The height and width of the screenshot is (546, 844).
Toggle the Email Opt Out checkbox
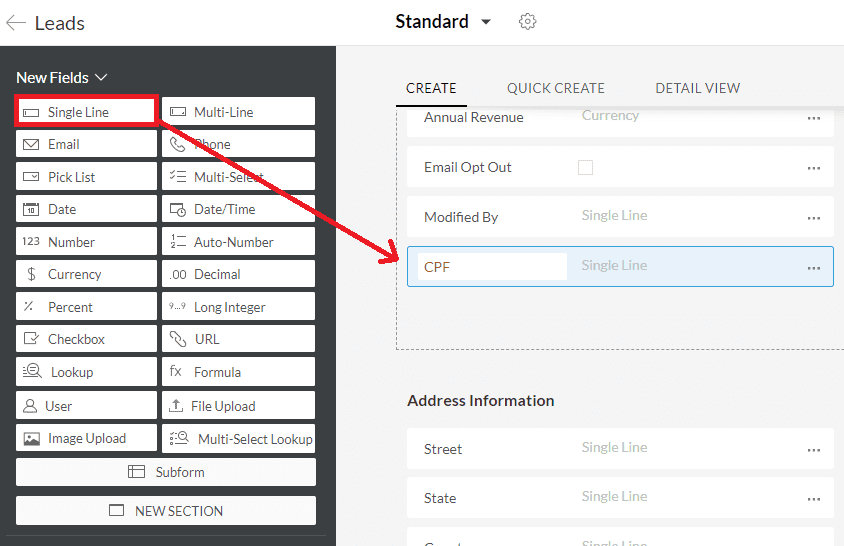(586, 168)
